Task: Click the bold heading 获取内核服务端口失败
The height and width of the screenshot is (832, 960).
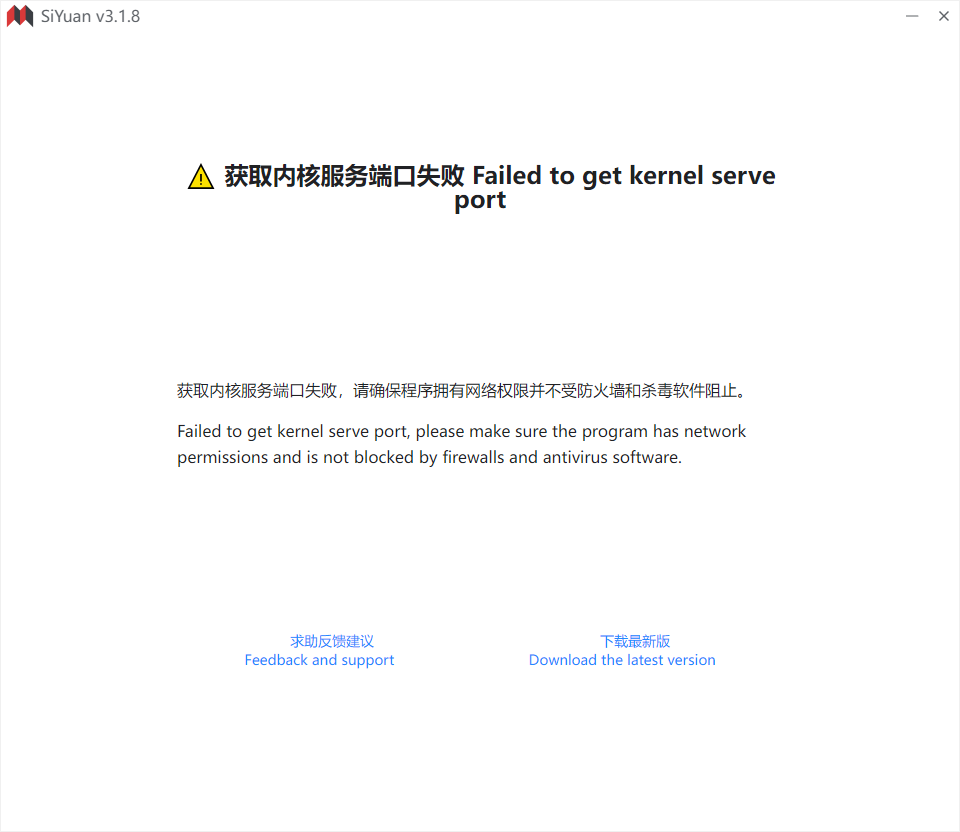Action: [345, 176]
